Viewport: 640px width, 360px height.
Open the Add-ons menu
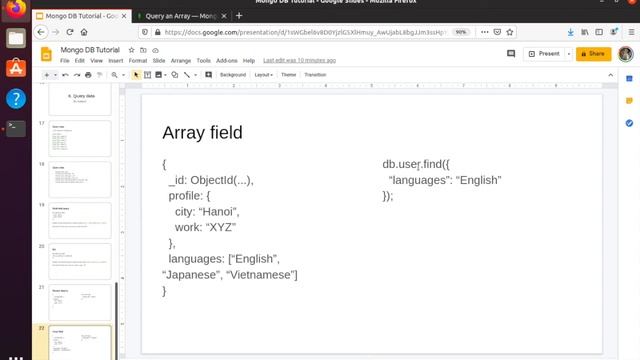(227, 60)
